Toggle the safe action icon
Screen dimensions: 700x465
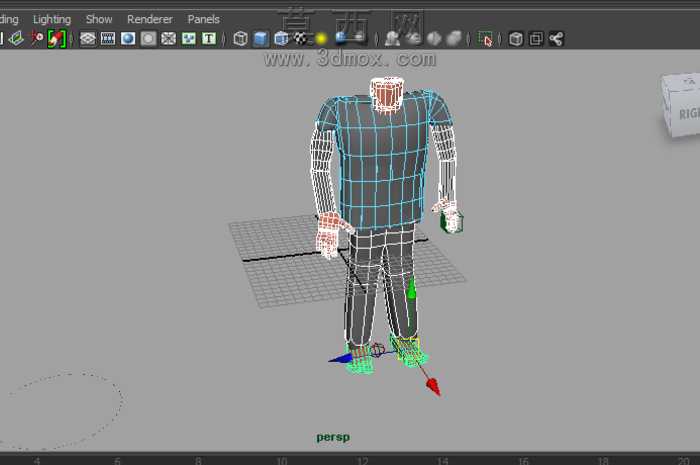(x=188, y=39)
